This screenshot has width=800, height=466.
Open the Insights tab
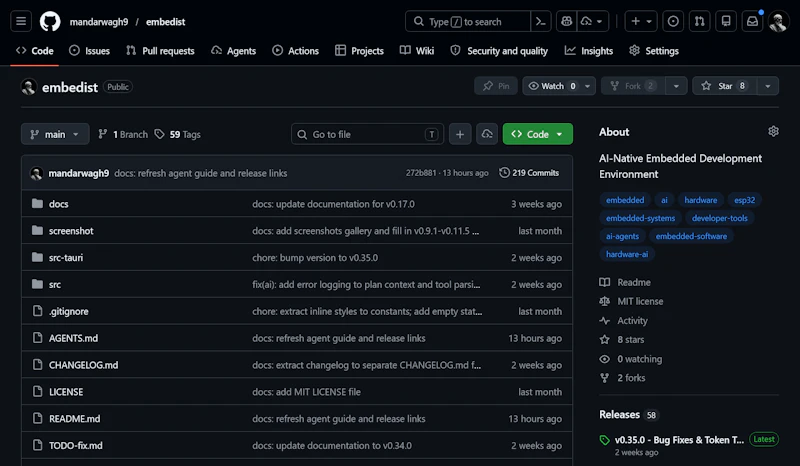click(x=589, y=51)
